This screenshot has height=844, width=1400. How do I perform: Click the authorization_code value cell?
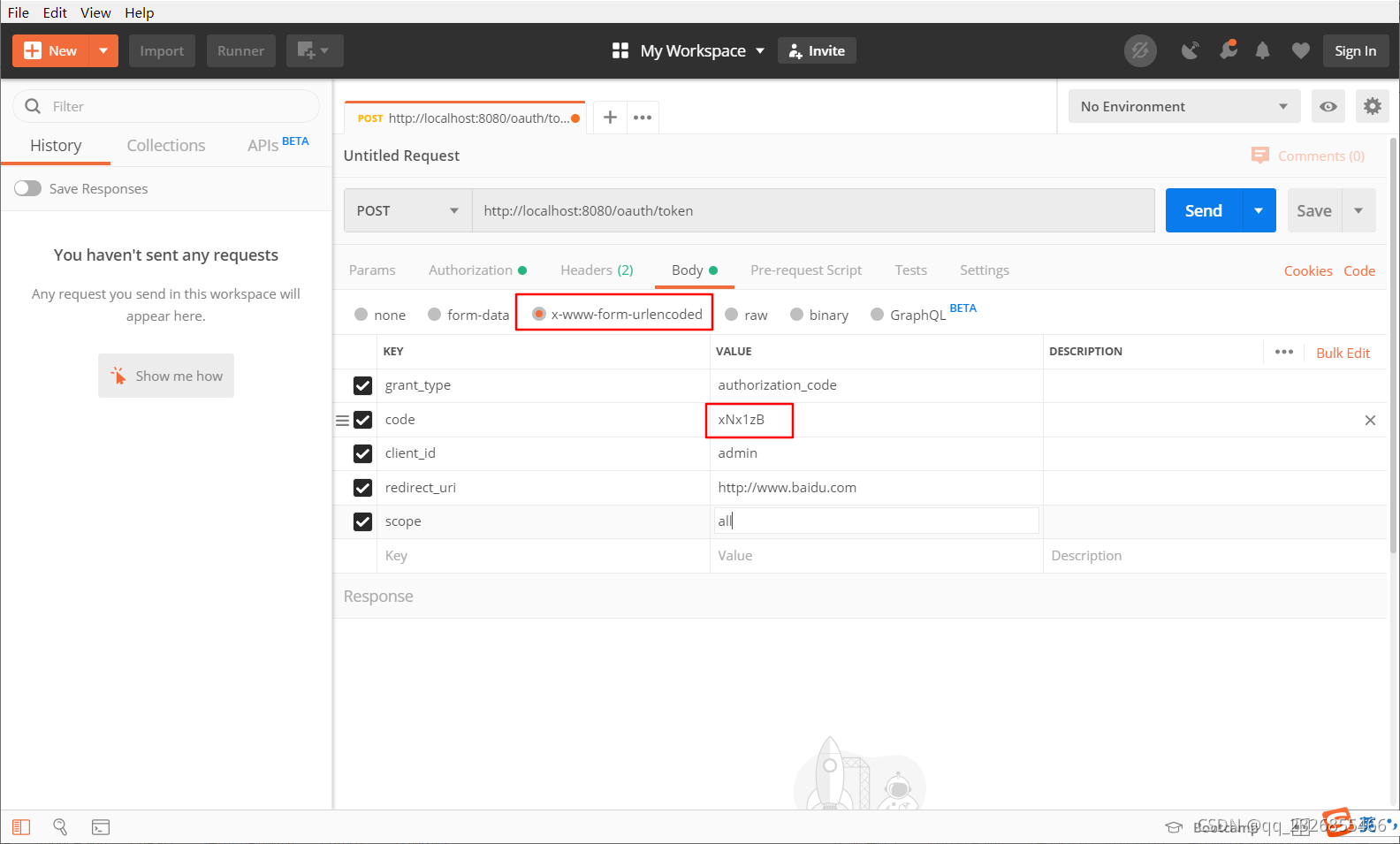click(876, 385)
